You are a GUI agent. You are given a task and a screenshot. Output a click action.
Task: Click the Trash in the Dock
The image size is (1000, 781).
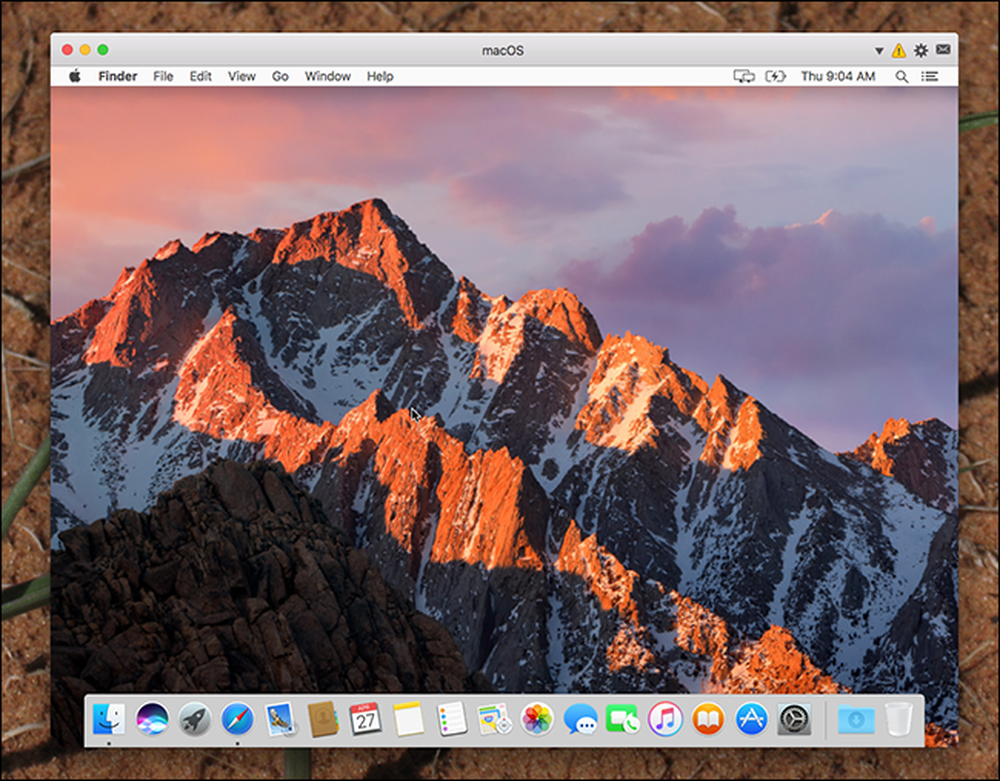pyautogui.click(x=899, y=719)
